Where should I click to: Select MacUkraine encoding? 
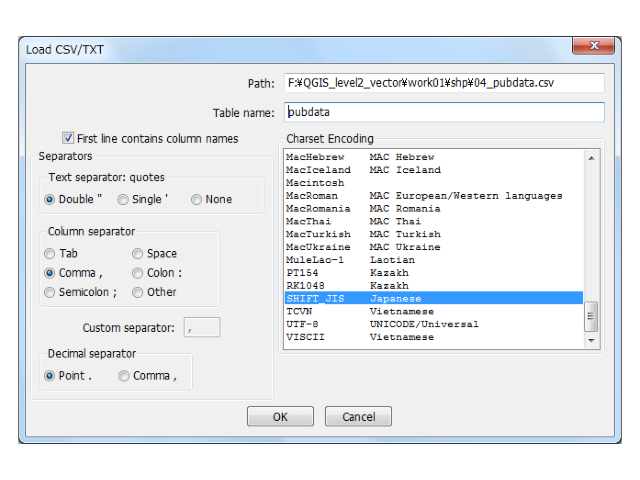pos(434,247)
